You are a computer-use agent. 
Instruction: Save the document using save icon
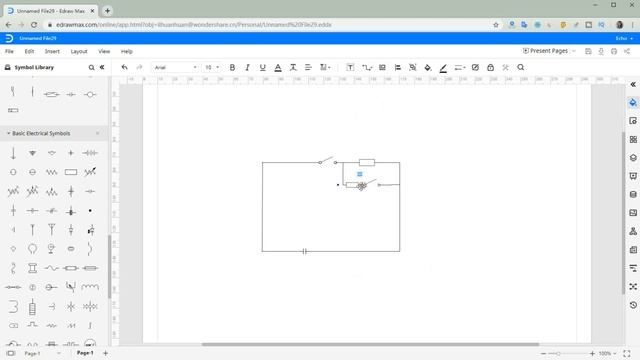(588, 51)
